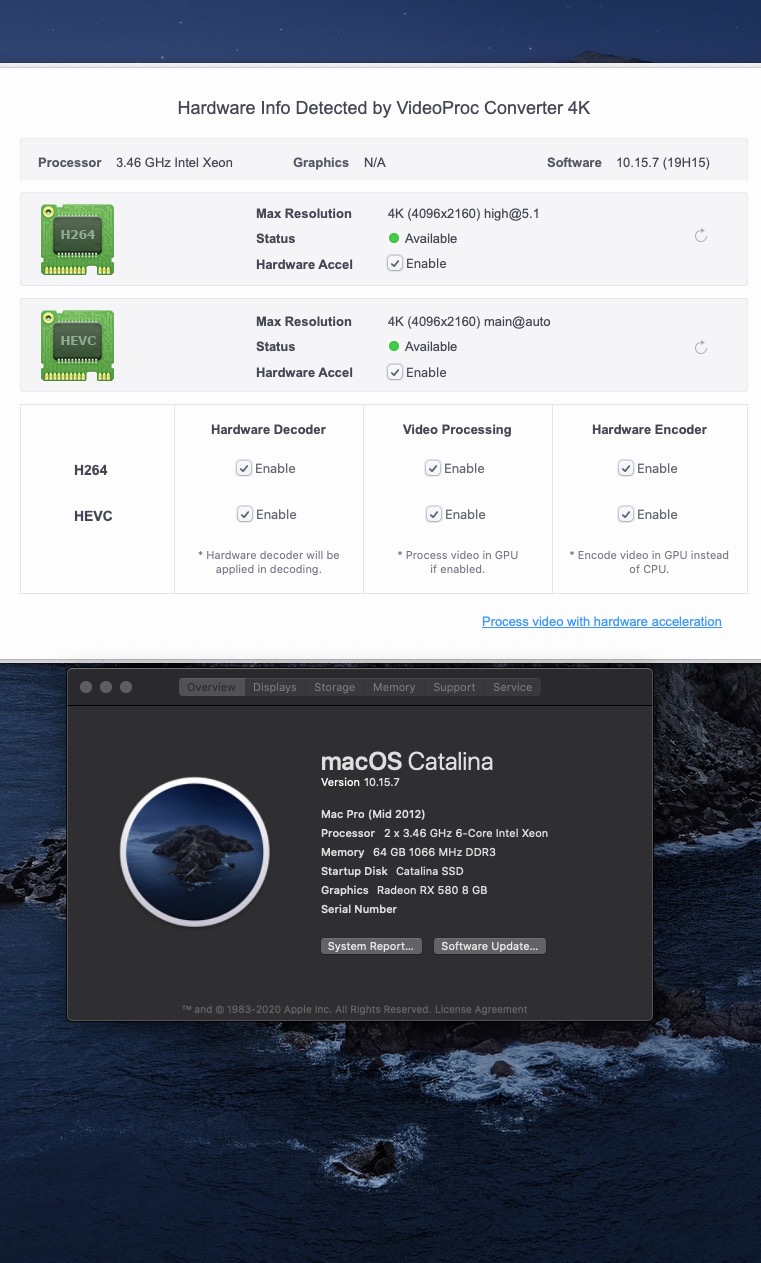The image size is (761, 1263).
Task: Click the macOS Catalina island logo
Action: click(x=195, y=852)
